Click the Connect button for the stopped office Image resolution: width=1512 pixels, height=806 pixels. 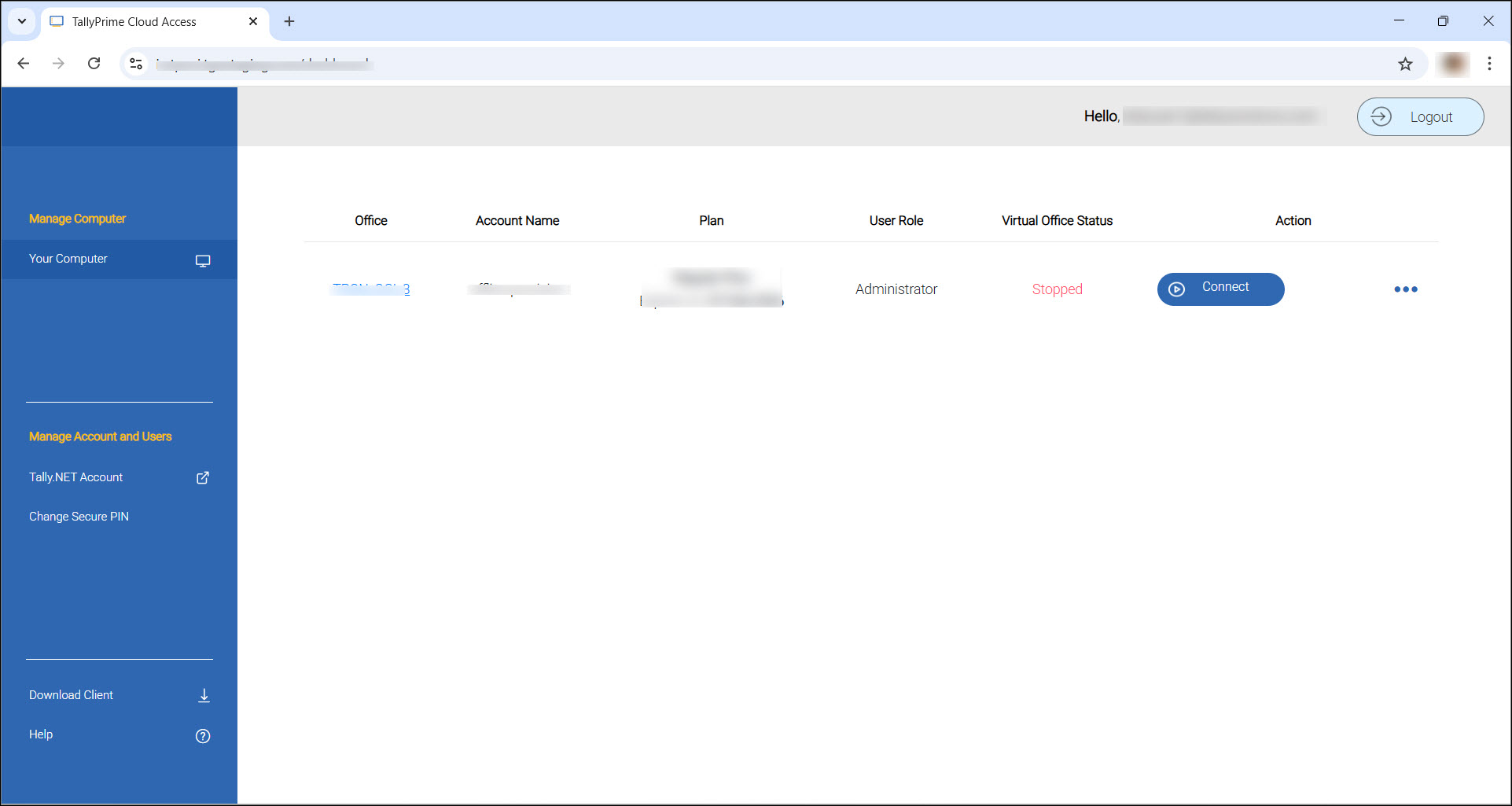(x=1220, y=289)
